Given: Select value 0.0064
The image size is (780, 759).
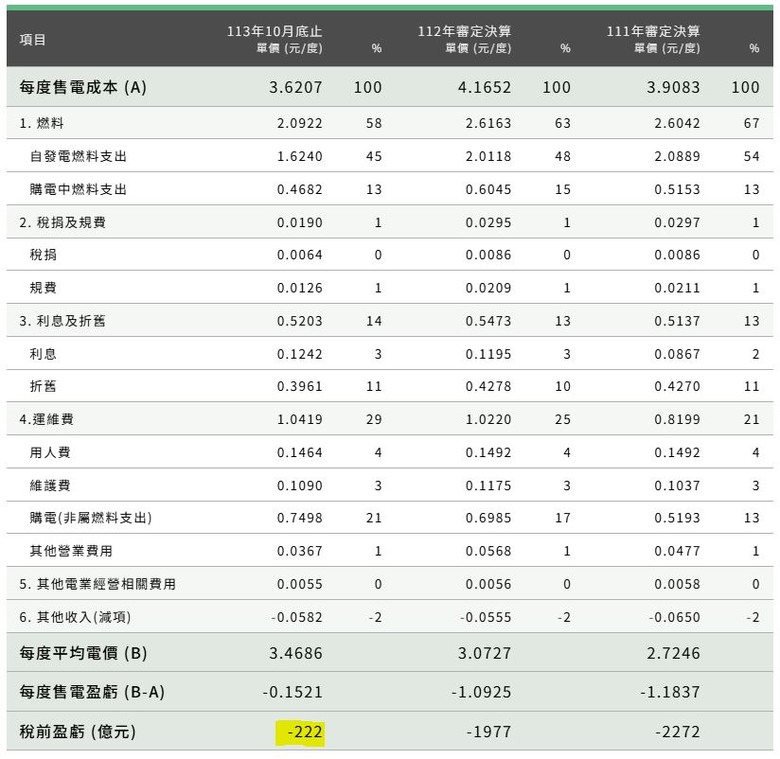Looking at the screenshot, I should (x=300, y=255).
